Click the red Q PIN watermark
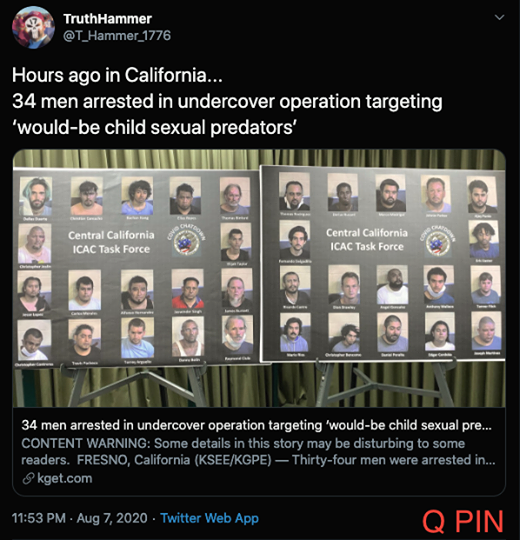This screenshot has width=520, height=540. pyautogui.click(x=463, y=521)
